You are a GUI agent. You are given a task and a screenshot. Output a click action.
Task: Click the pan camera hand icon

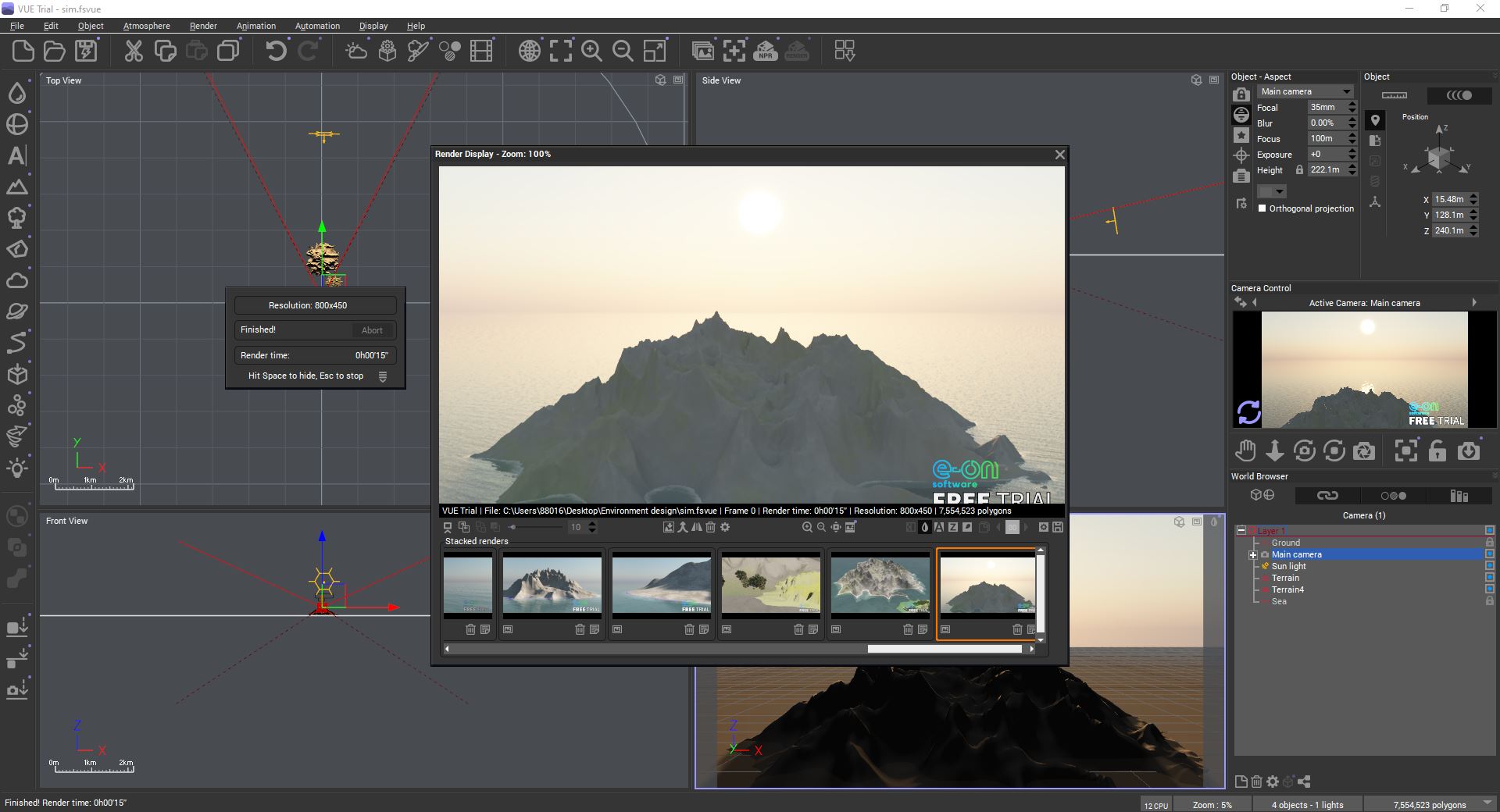pyautogui.click(x=1245, y=451)
